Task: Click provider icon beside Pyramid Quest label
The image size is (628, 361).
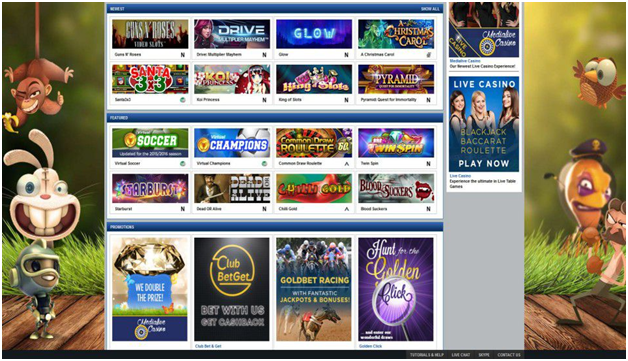Action: tap(429, 100)
